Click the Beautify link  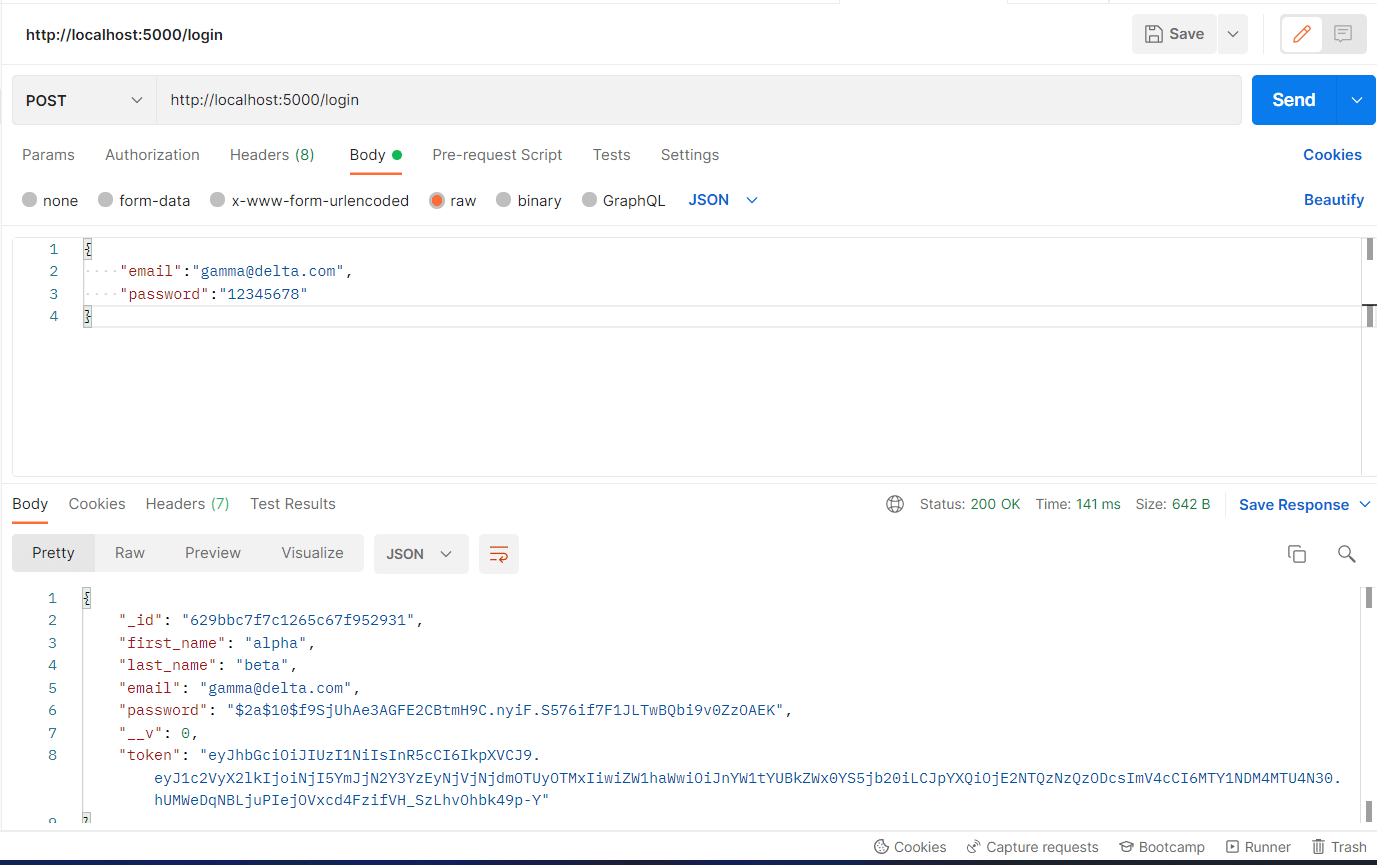1333,200
